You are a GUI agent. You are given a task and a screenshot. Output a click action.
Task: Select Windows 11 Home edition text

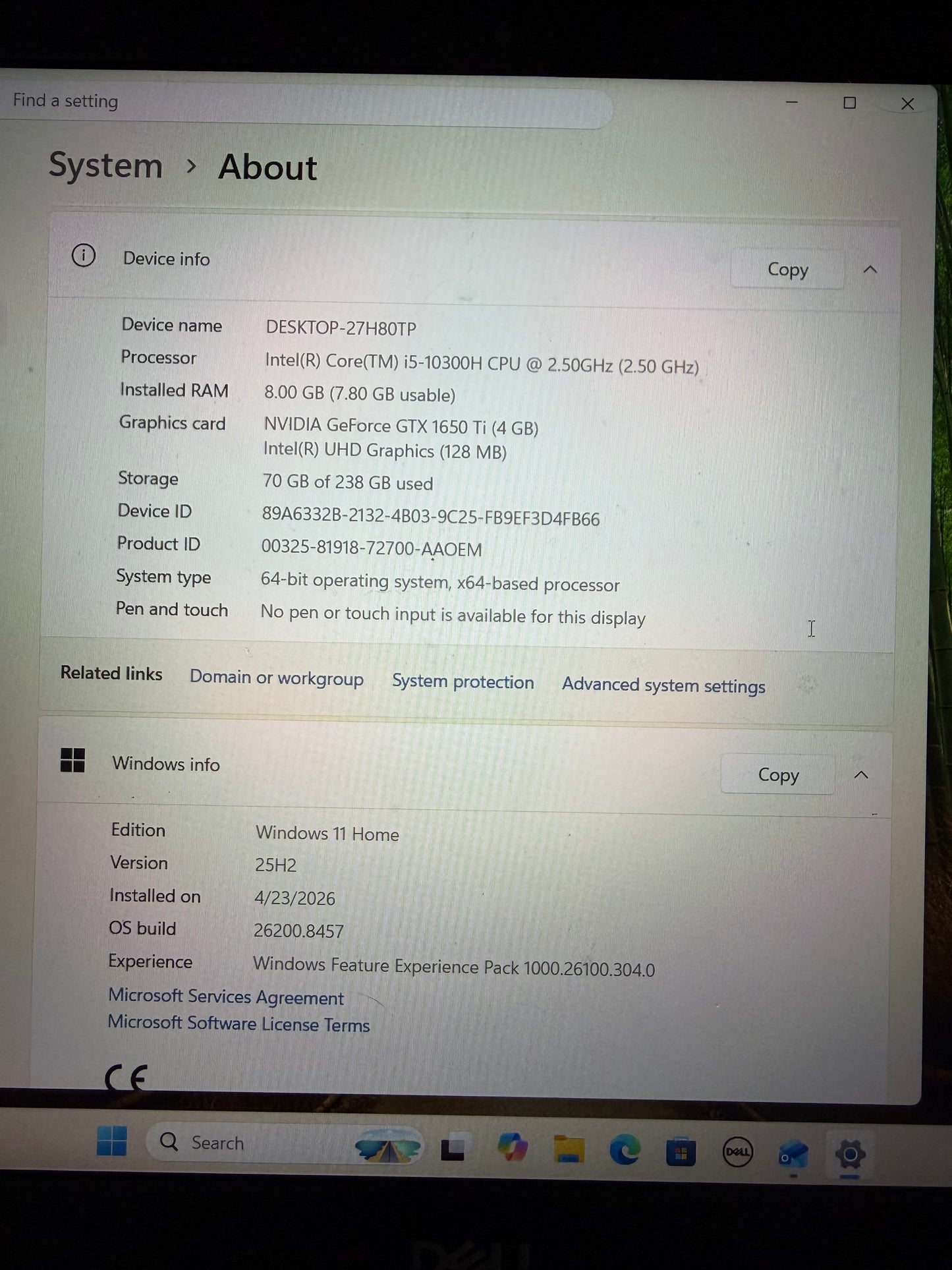(327, 834)
